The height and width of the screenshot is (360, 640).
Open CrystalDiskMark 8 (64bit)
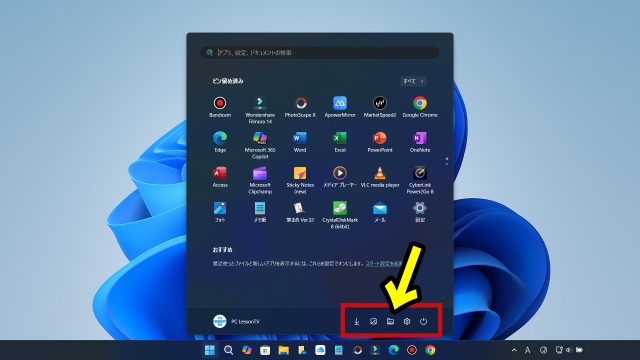(x=340, y=215)
